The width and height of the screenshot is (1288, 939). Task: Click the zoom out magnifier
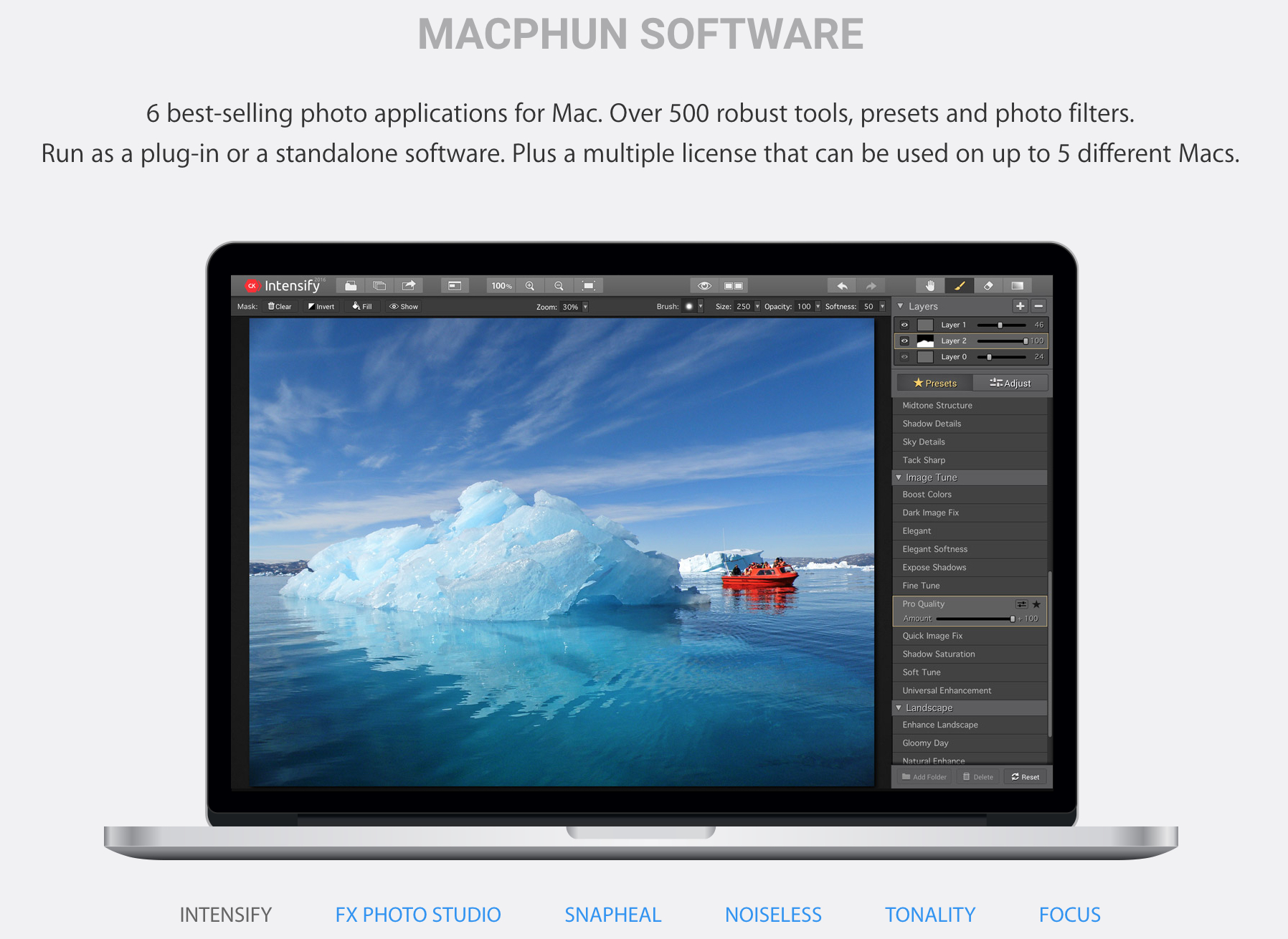pyautogui.click(x=559, y=285)
